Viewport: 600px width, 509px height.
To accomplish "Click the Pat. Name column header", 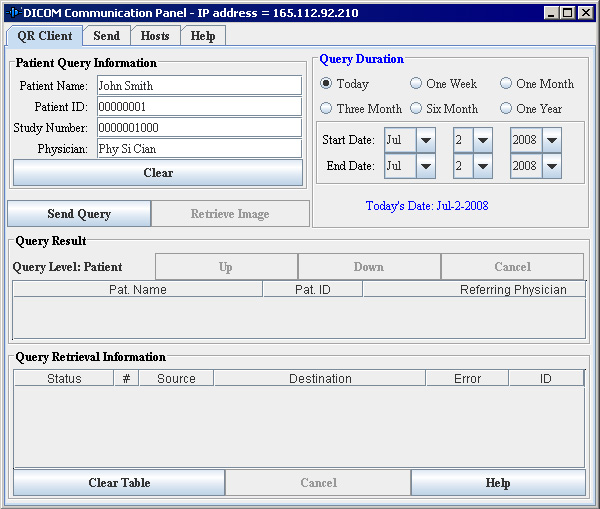I will (137, 290).
